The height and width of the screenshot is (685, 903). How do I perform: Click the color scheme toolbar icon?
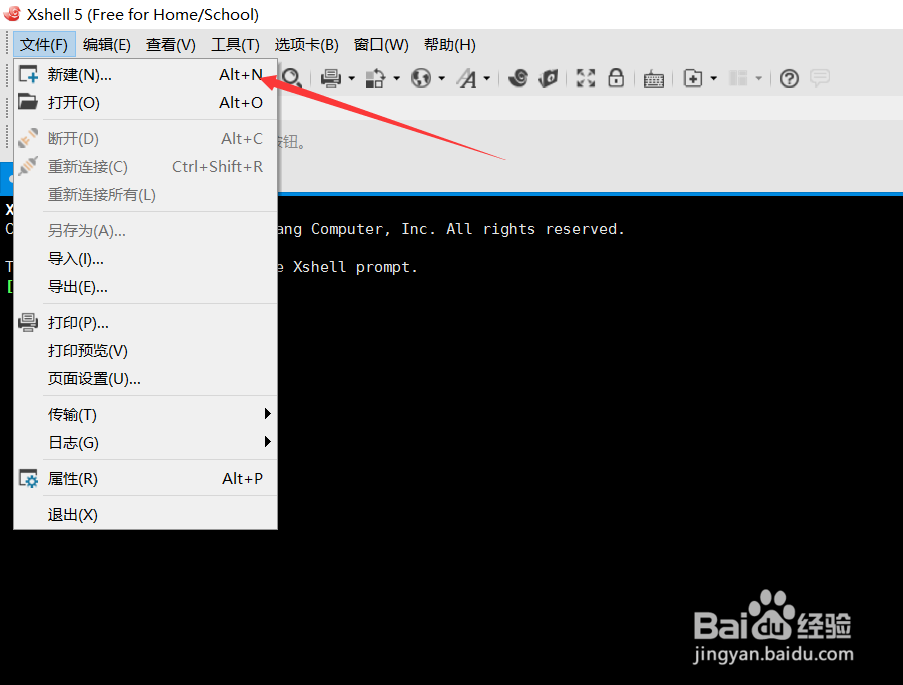coord(375,78)
